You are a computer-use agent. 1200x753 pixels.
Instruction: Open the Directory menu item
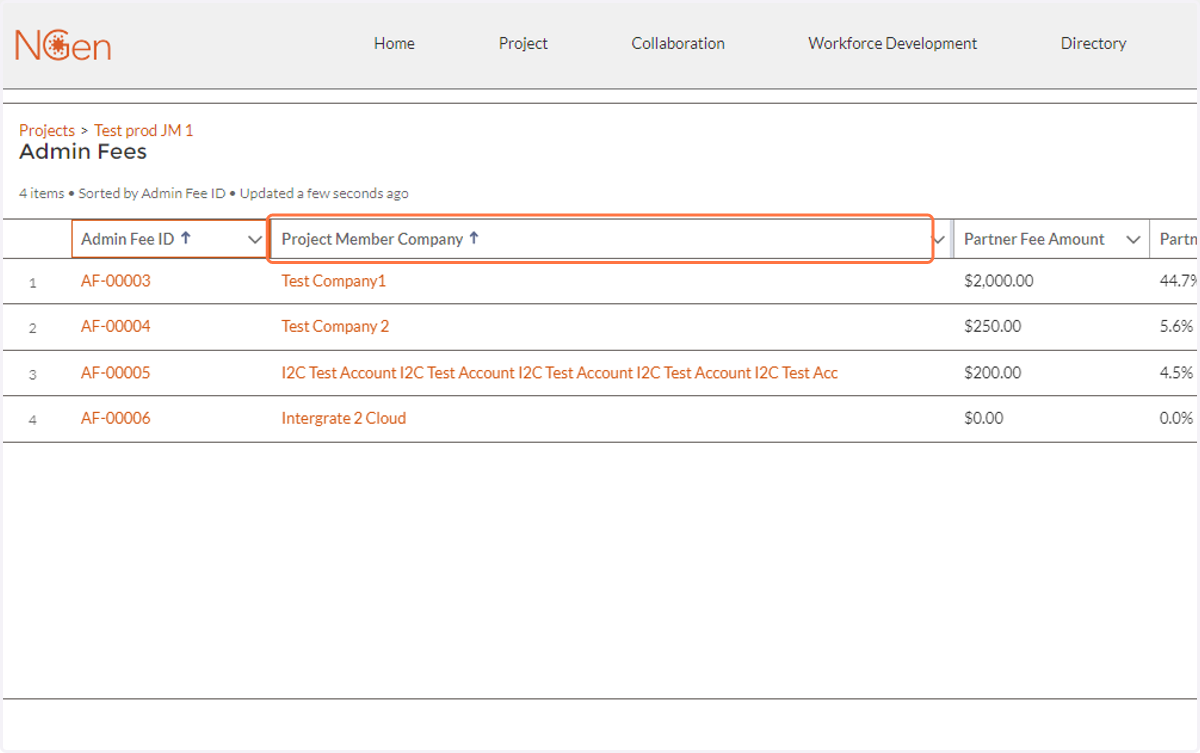pyautogui.click(x=1093, y=43)
